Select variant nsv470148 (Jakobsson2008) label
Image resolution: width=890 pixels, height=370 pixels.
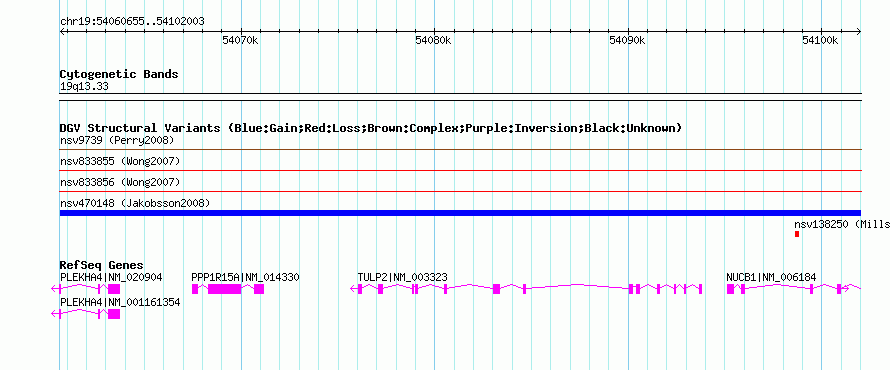click(135, 203)
